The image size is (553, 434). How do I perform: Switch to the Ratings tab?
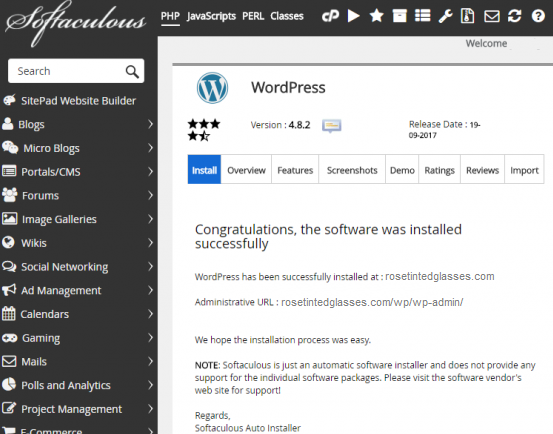click(x=439, y=170)
